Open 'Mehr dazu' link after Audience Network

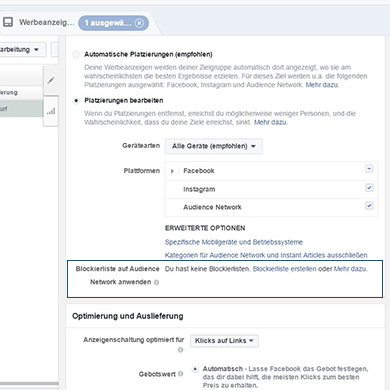pos(322,85)
